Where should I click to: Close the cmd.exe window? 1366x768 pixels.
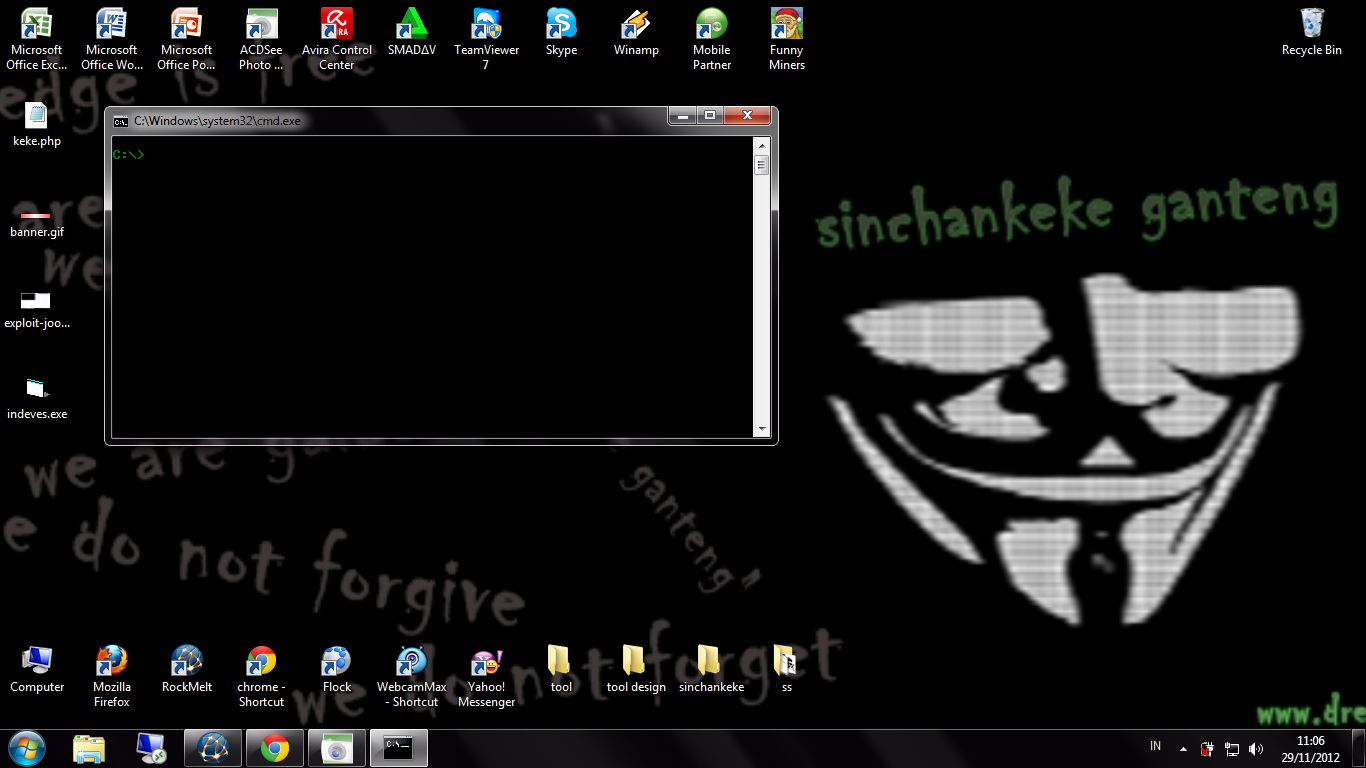click(747, 116)
